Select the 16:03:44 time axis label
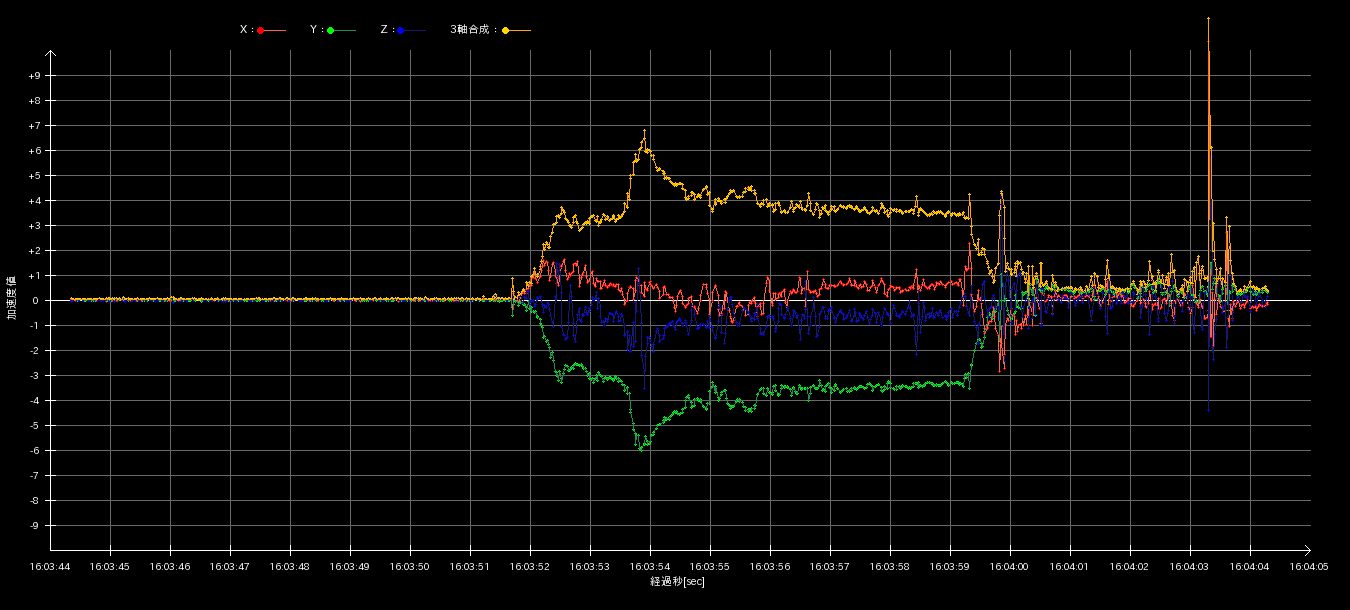The height and width of the screenshot is (610, 1350). (50, 566)
